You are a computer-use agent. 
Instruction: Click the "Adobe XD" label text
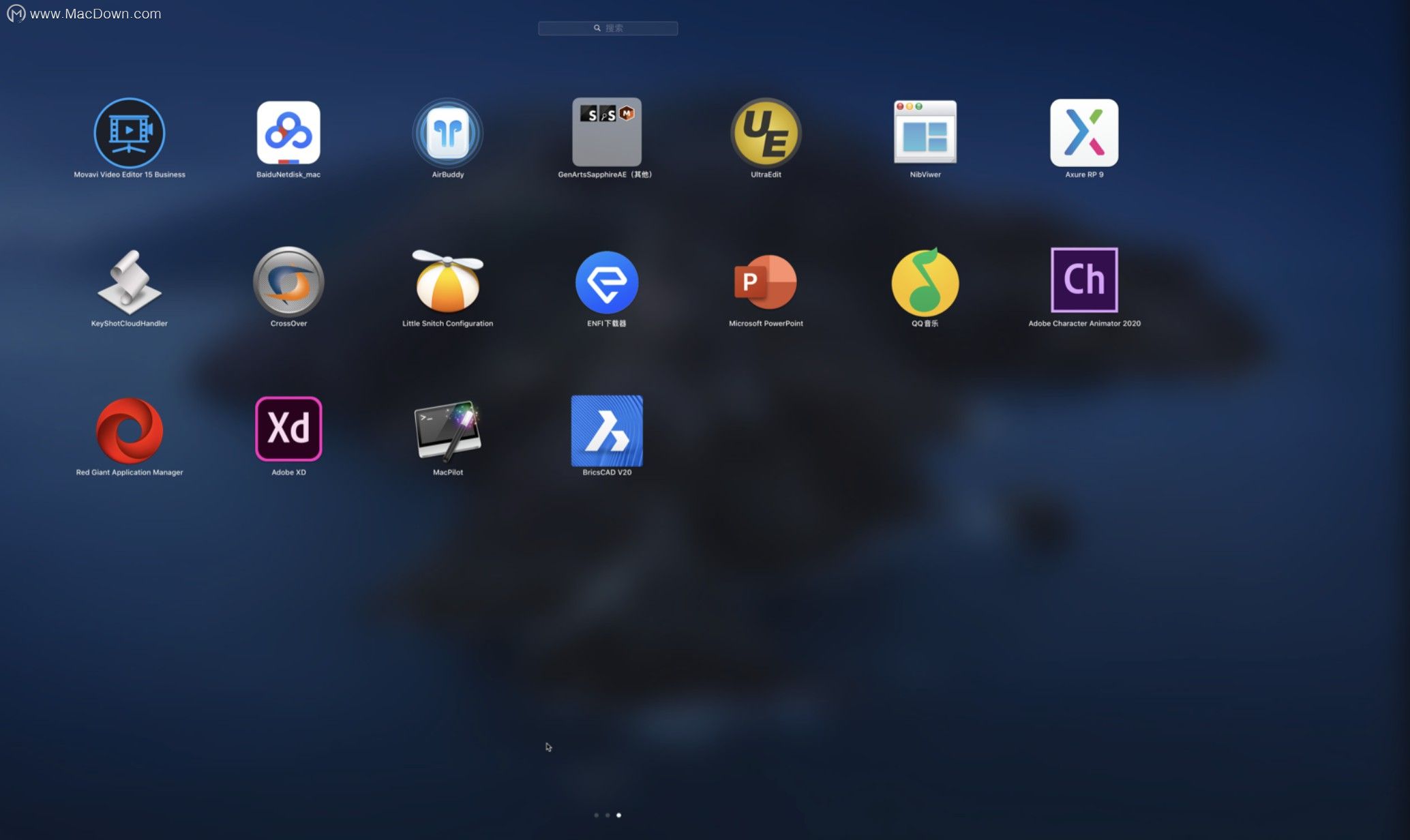pos(288,472)
